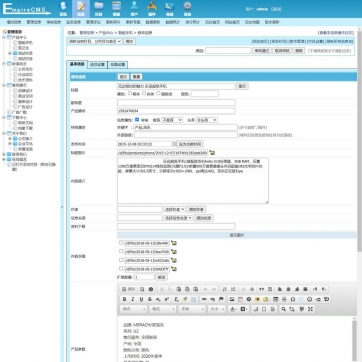Open the 增加信息 submenu item
The height and width of the screenshot is (362, 362).
[x=14, y=22]
